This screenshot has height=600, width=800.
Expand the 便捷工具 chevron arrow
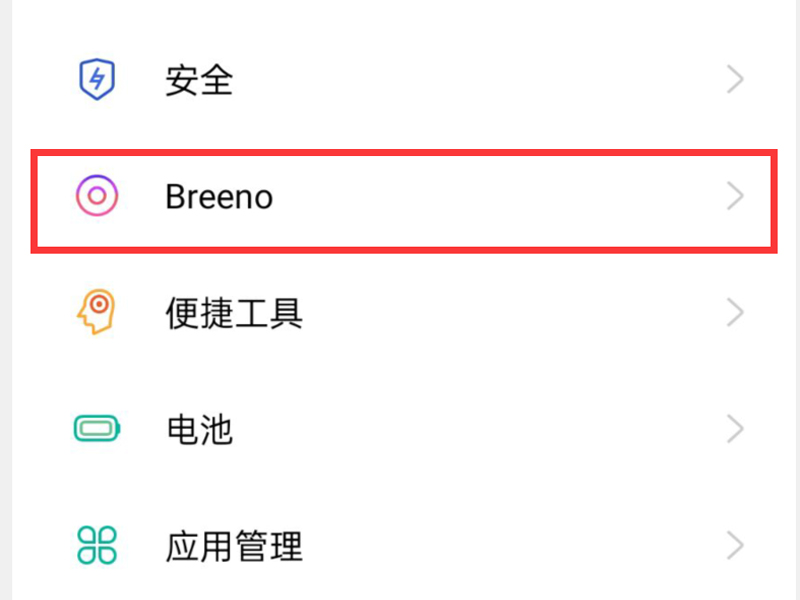[736, 313]
